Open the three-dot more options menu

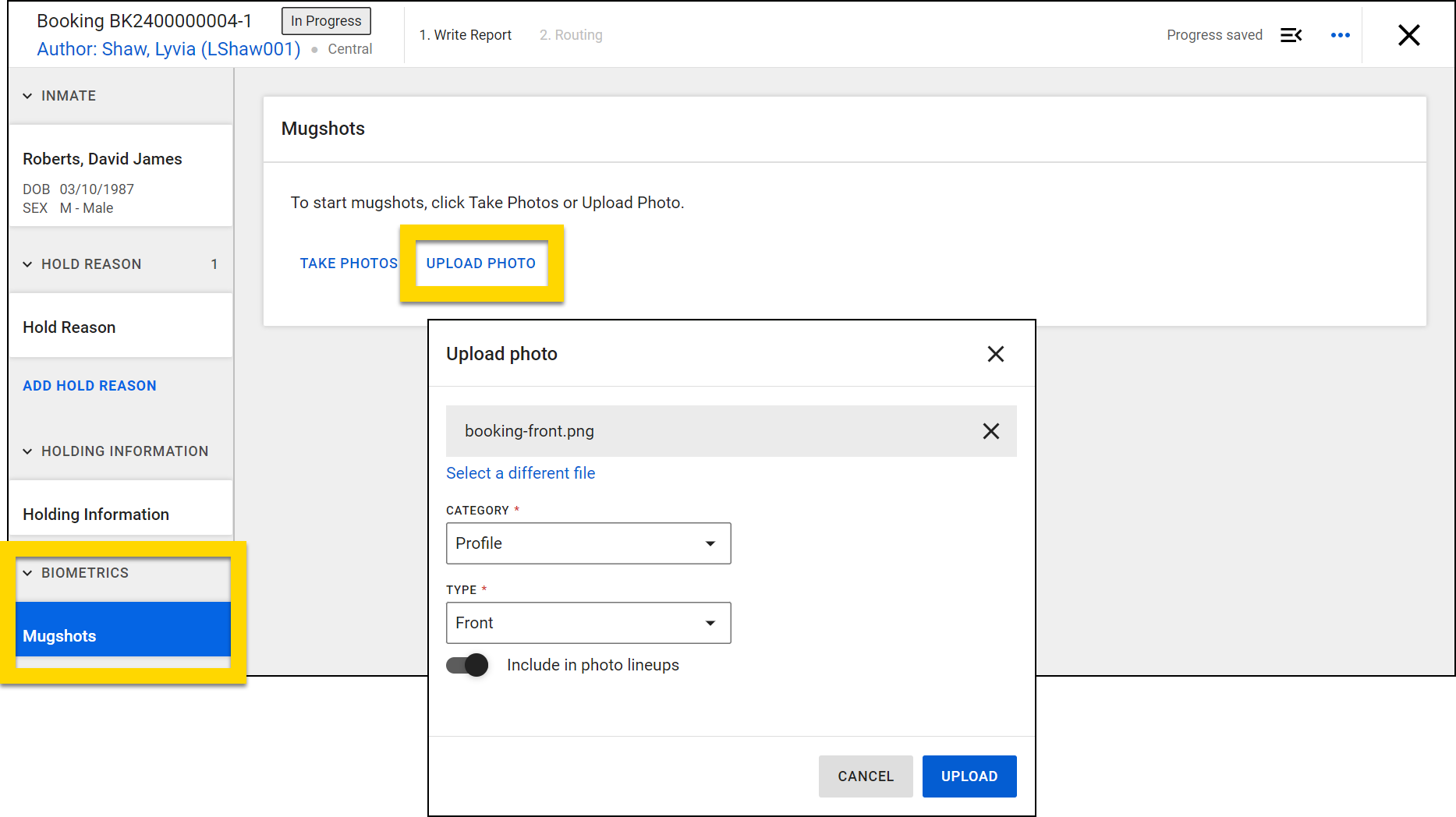[1340, 35]
